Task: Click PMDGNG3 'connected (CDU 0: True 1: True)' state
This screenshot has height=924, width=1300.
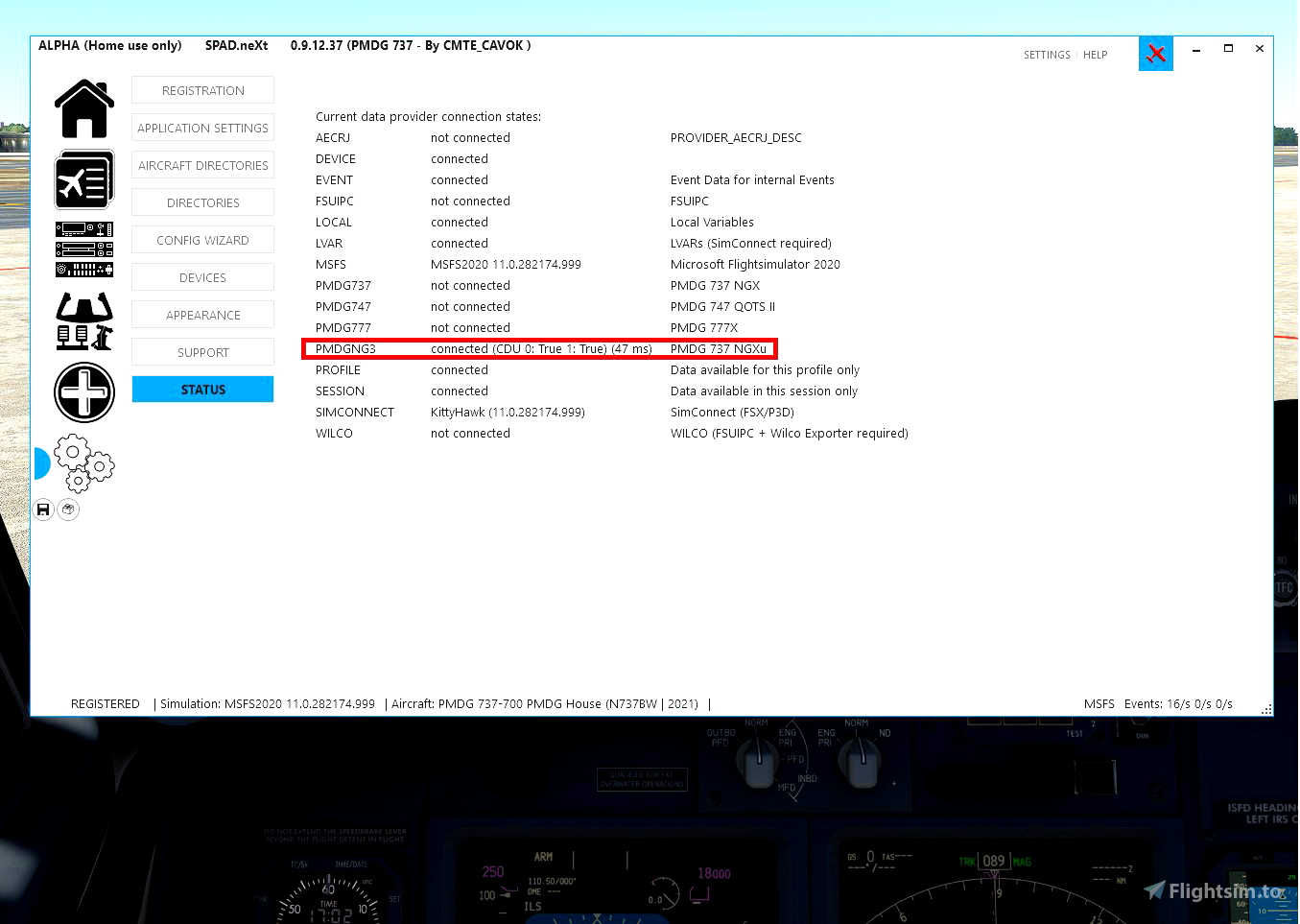Action: point(541,349)
